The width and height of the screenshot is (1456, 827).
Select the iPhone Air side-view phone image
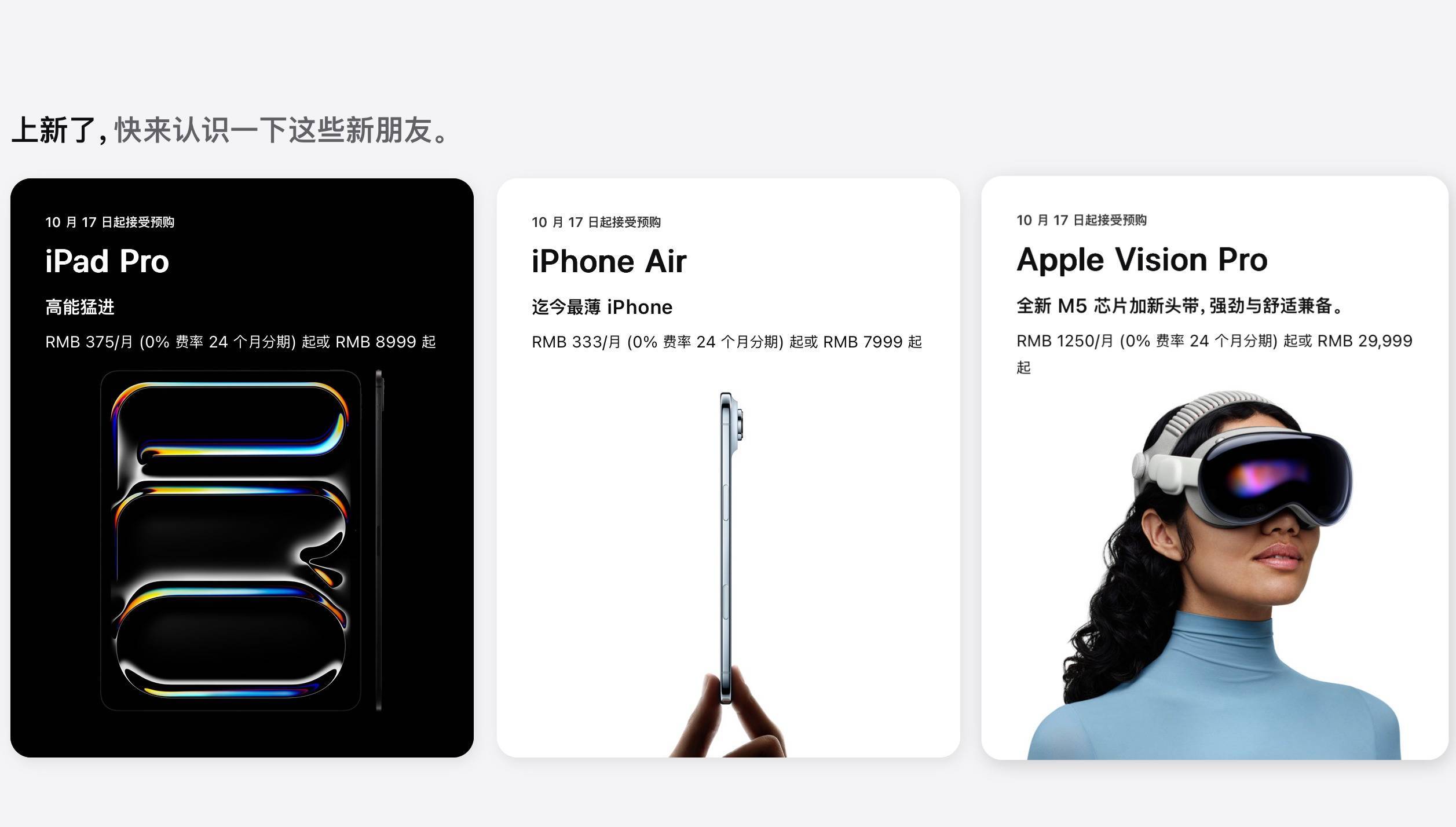point(731,548)
